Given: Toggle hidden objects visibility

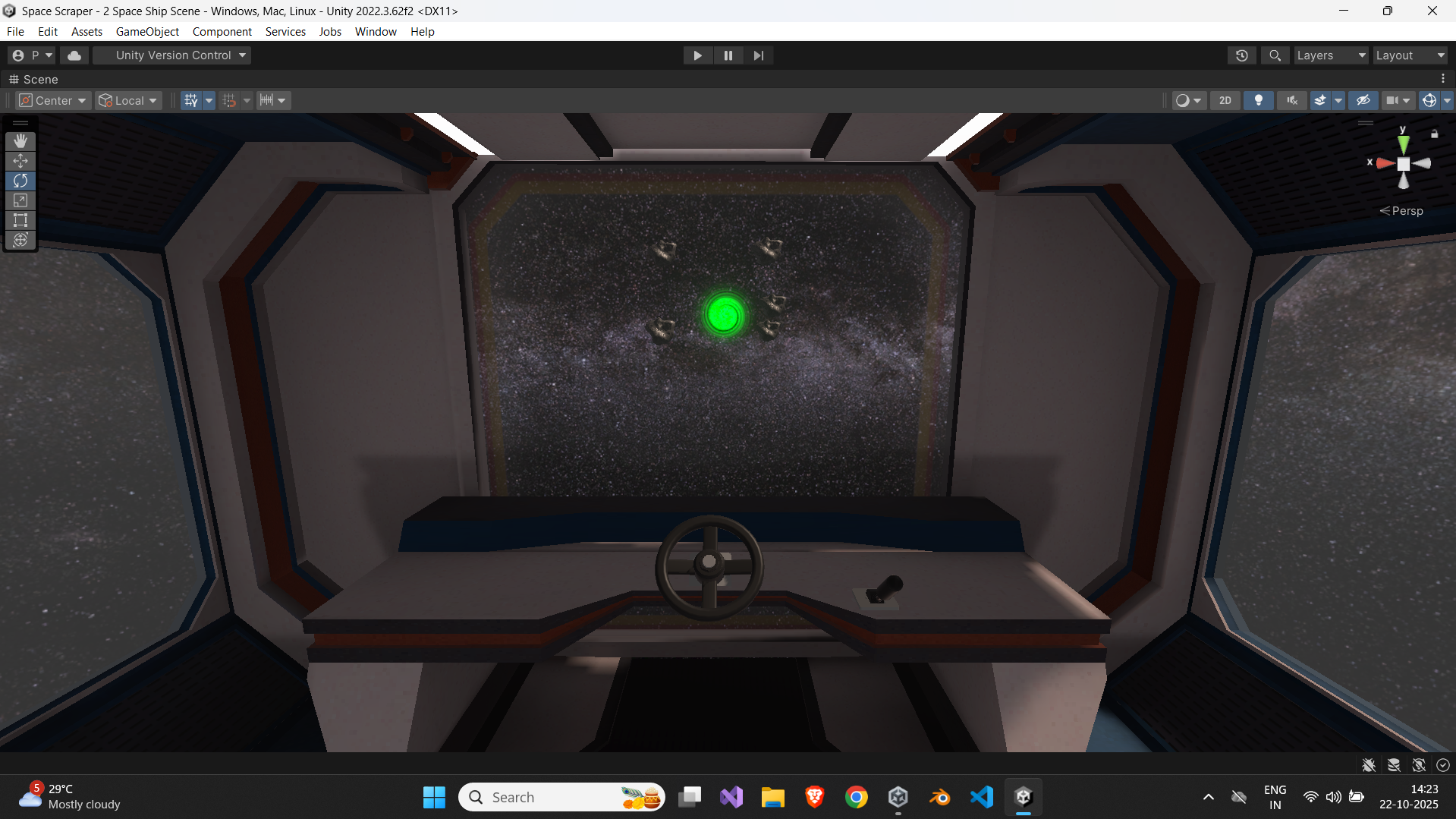Looking at the screenshot, I should pos(1363,100).
